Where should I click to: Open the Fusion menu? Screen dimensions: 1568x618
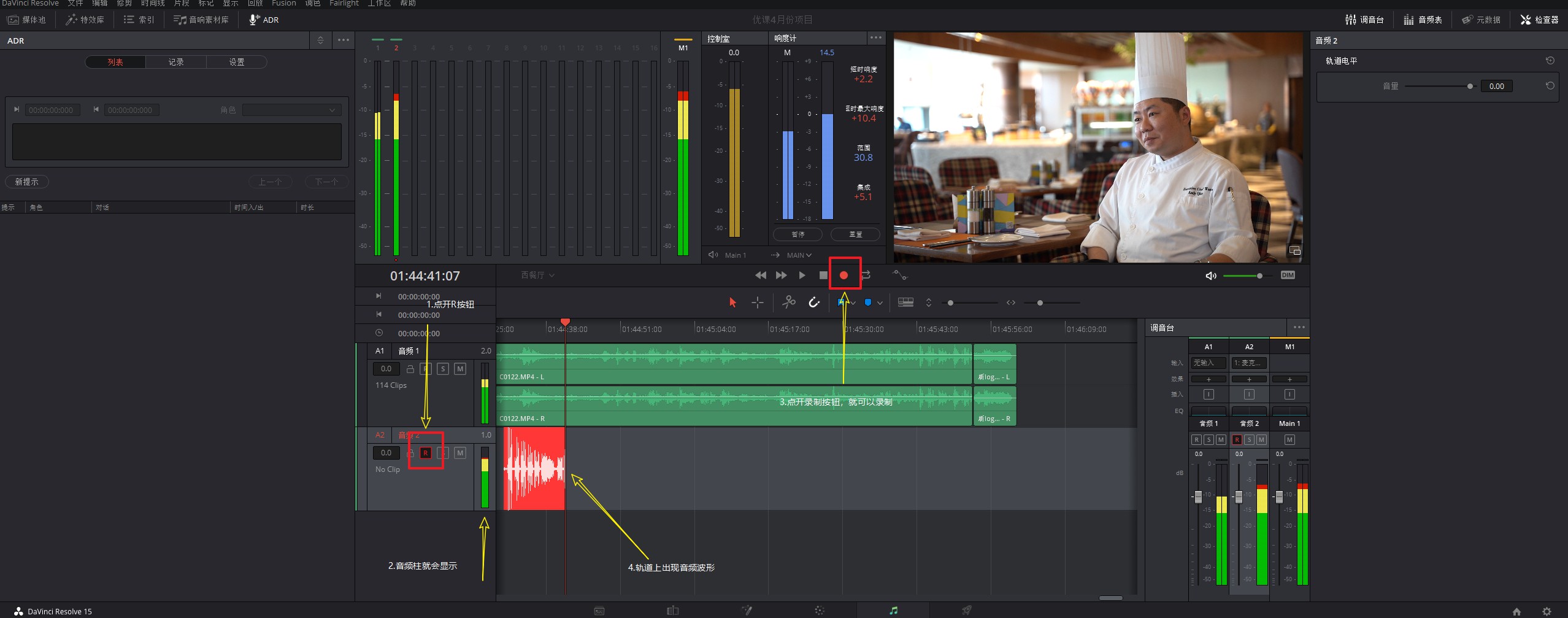click(x=283, y=3)
